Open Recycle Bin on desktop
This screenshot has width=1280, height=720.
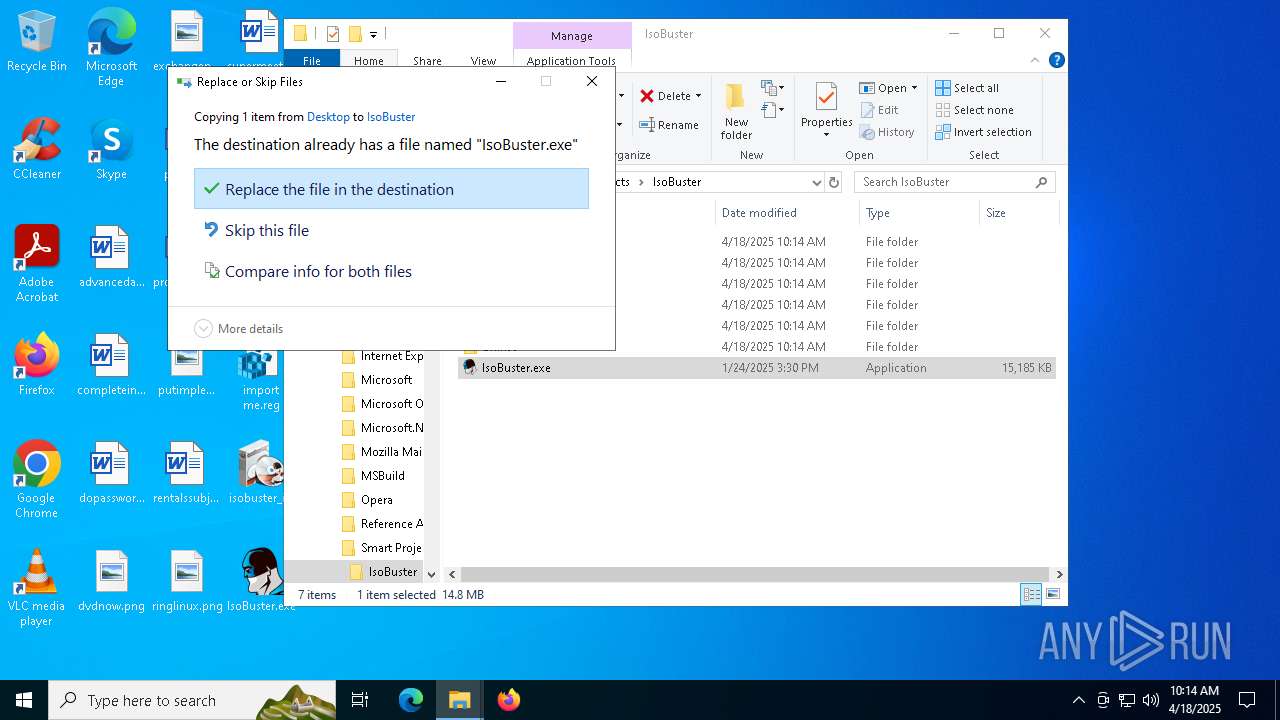tap(37, 42)
